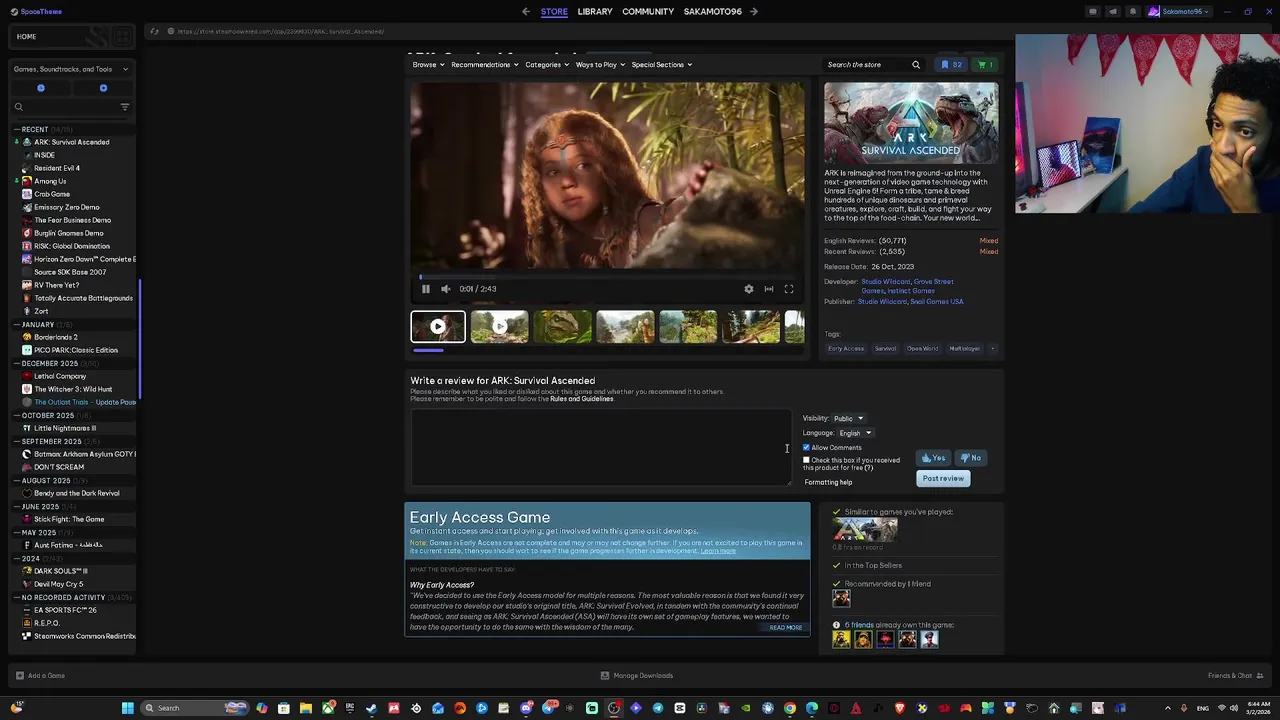
Task: Click READ MORE in Early Access section
Action: (x=786, y=628)
